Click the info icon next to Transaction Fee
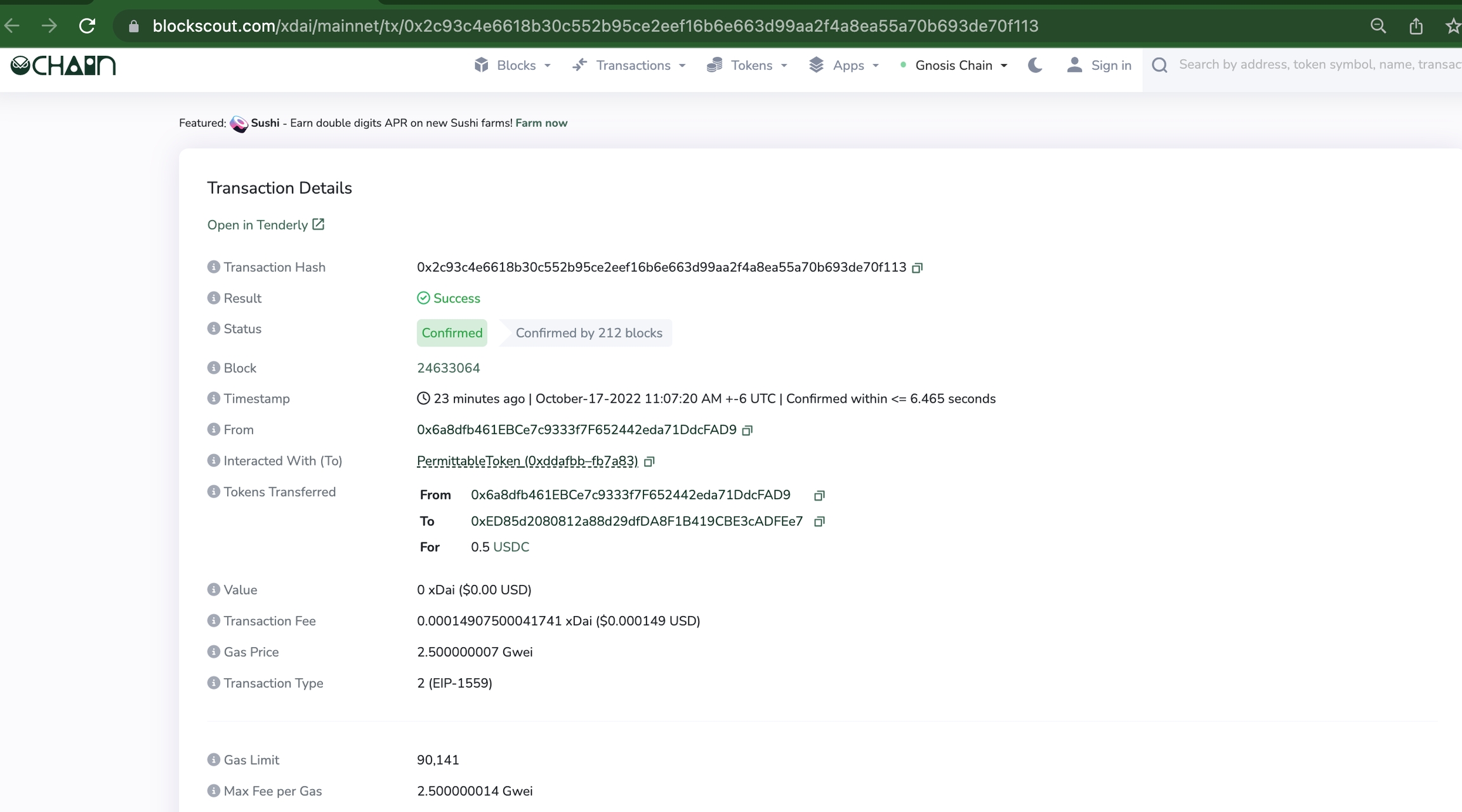1462x812 pixels. (x=213, y=620)
